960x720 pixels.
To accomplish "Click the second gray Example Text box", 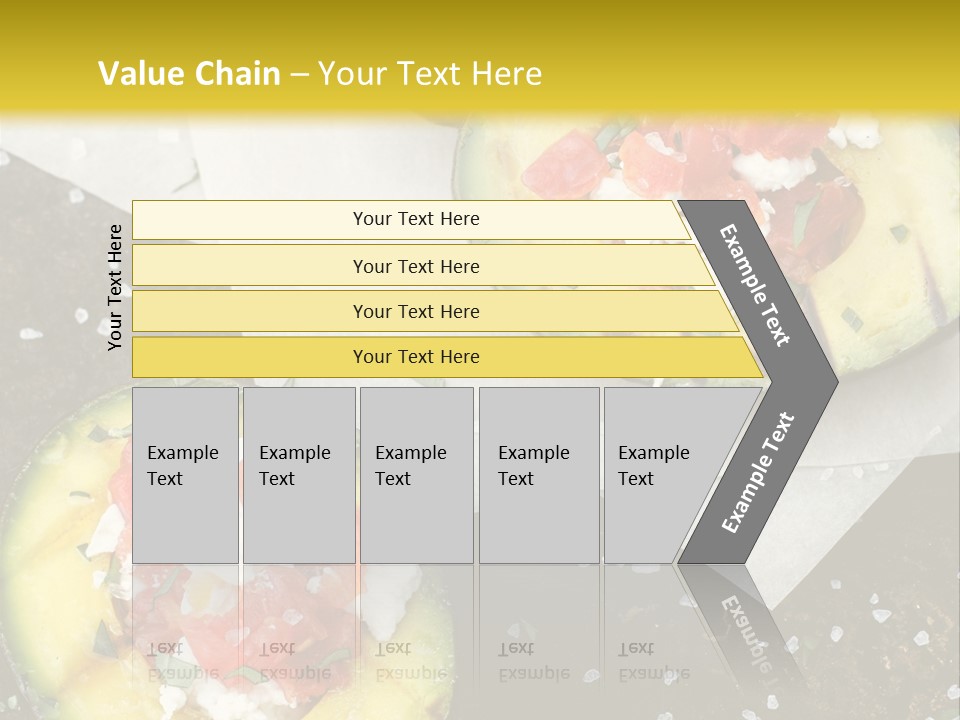I will (298, 475).
